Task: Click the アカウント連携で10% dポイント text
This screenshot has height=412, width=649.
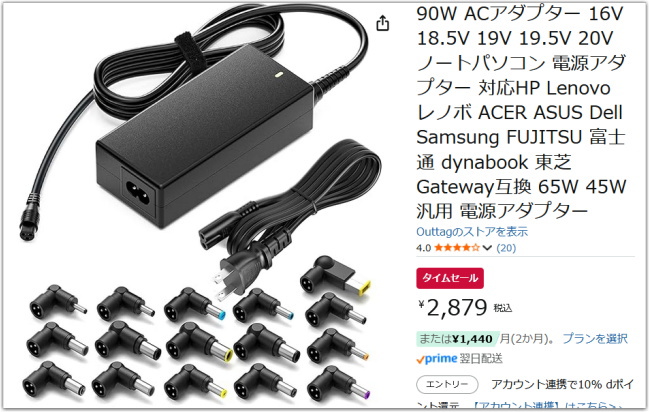Action: pos(562,384)
